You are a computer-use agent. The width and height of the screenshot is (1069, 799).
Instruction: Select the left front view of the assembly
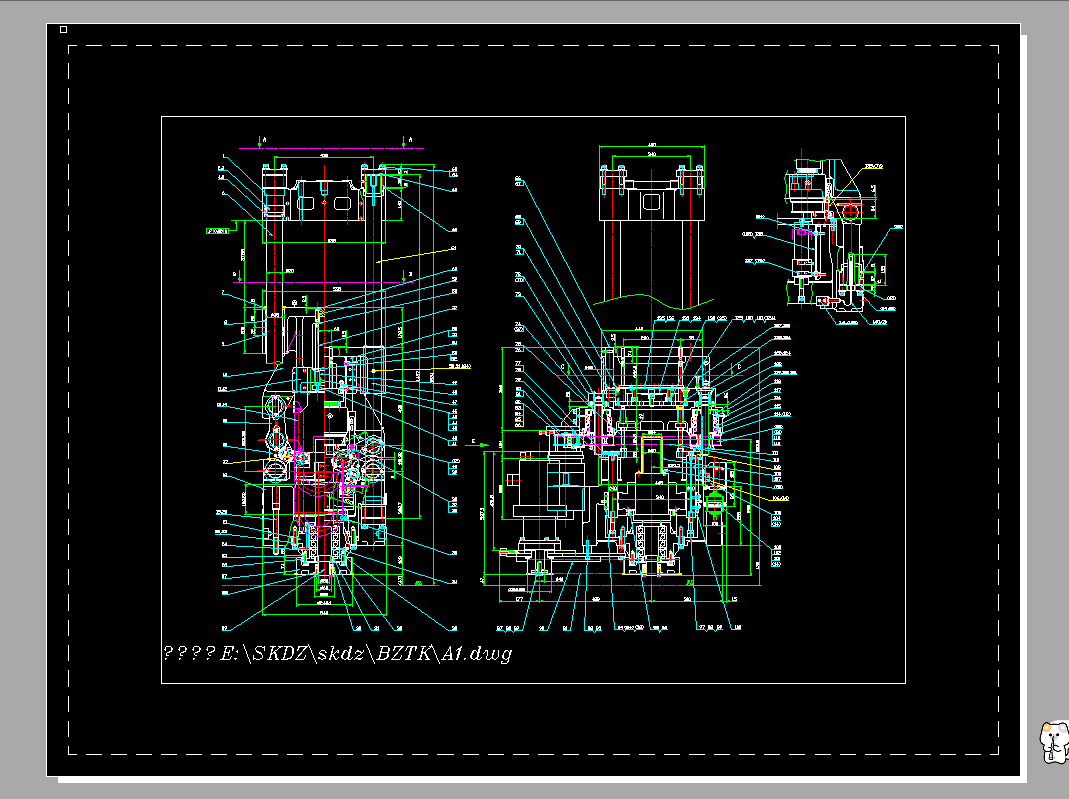(320, 380)
